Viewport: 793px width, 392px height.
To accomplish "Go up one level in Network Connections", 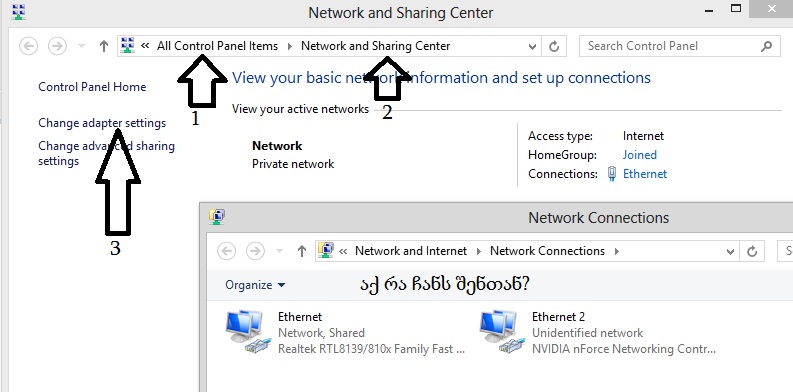I will (x=302, y=251).
